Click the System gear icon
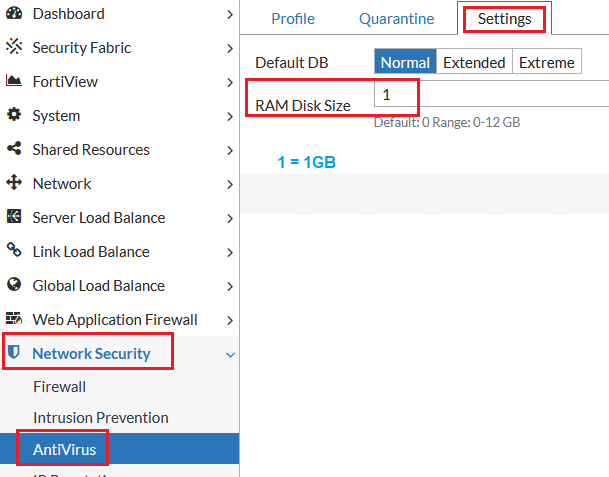609x477 pixels. coord(14,115)
